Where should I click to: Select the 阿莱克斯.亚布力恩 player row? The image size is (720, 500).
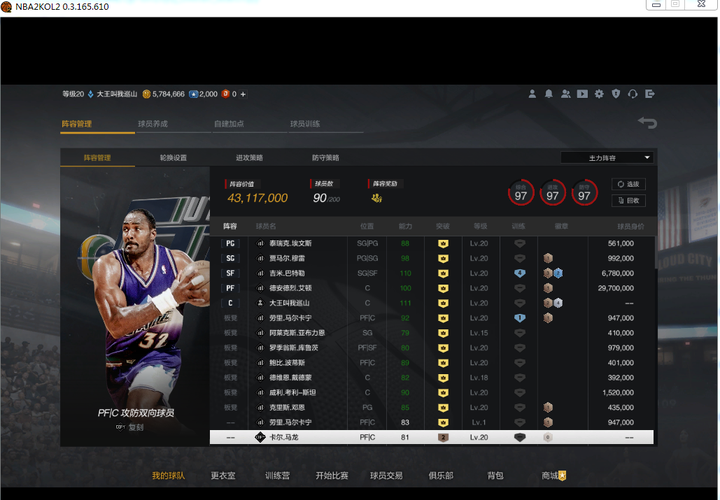(x=432, y=333)
